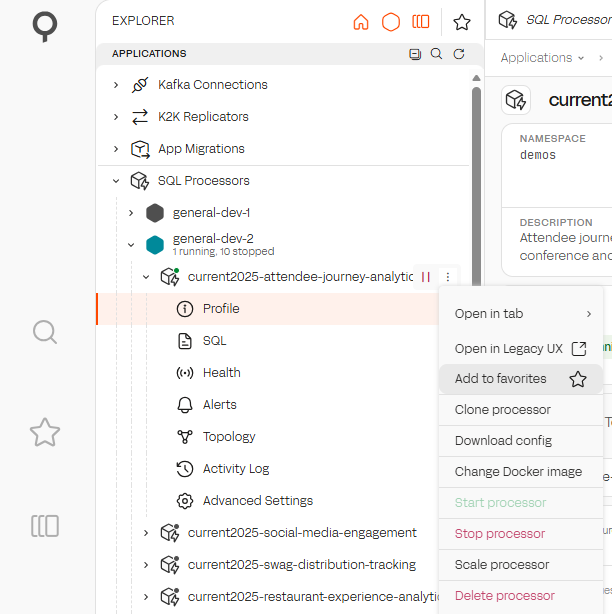Expand current2025-social-media-engagement node
The image size is (612, 614).
click(x=146, y=533)
